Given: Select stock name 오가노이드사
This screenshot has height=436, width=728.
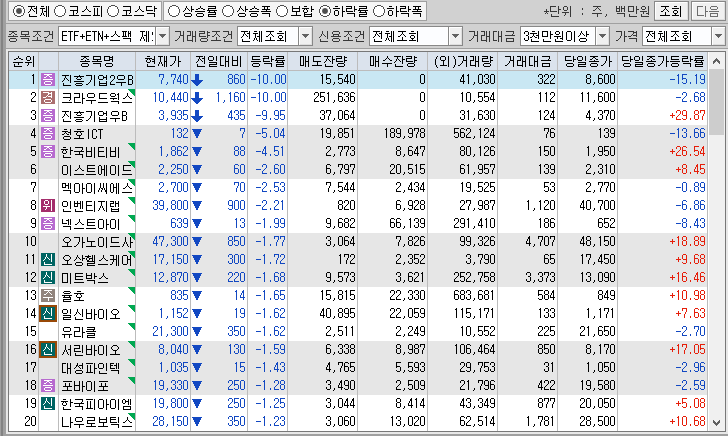Looking at the screenshot, I should [x=97, y=242].
